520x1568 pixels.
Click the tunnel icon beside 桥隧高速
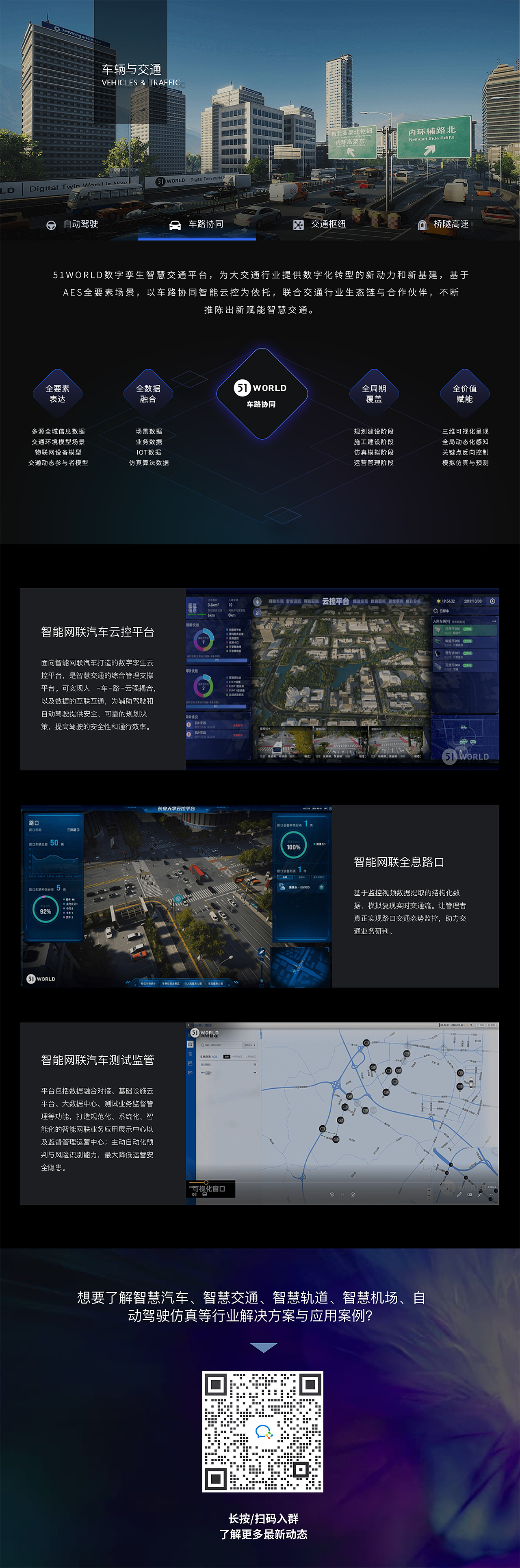click(422, 225)
